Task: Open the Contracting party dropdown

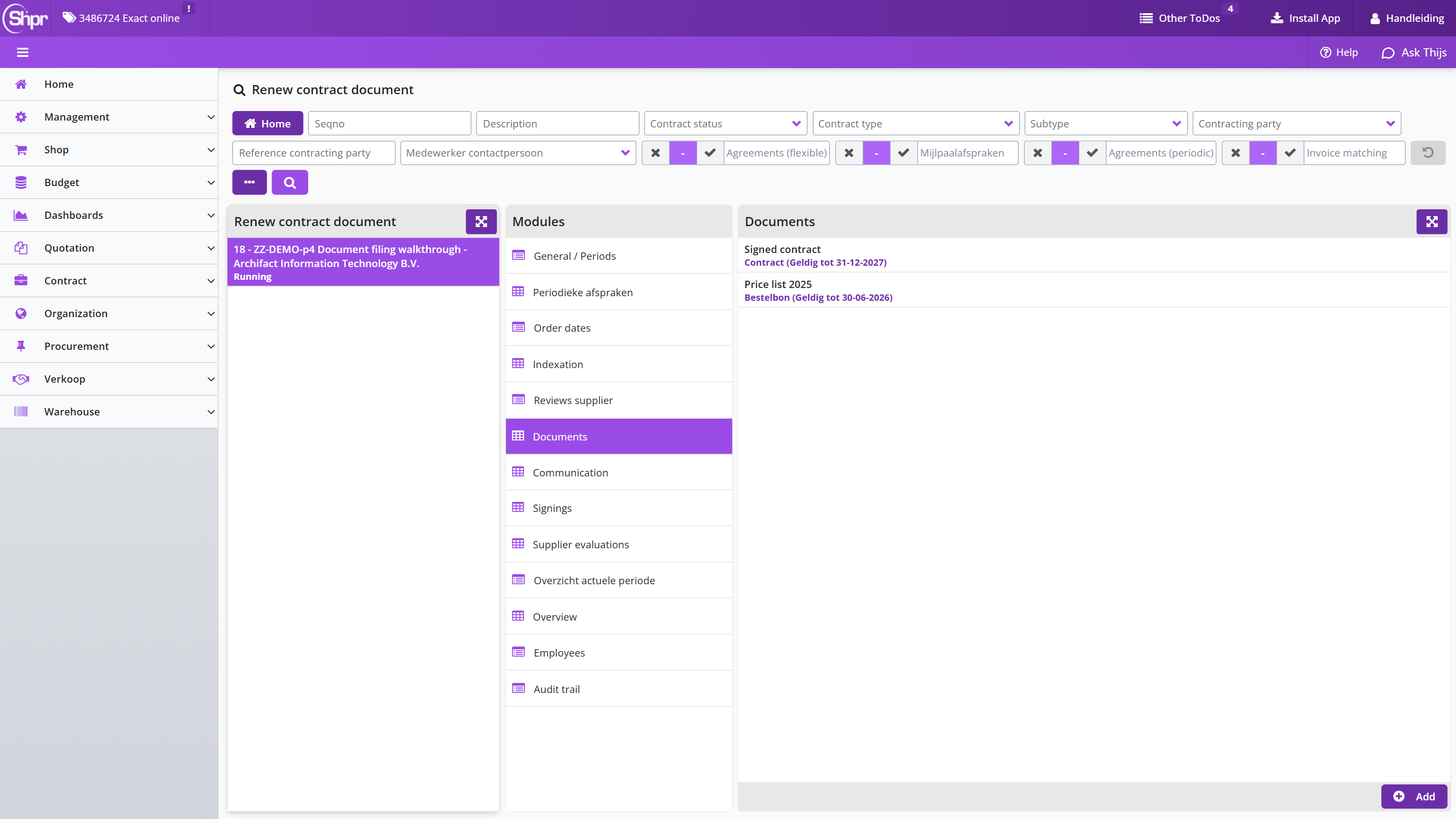Action: pos(1297,124)
